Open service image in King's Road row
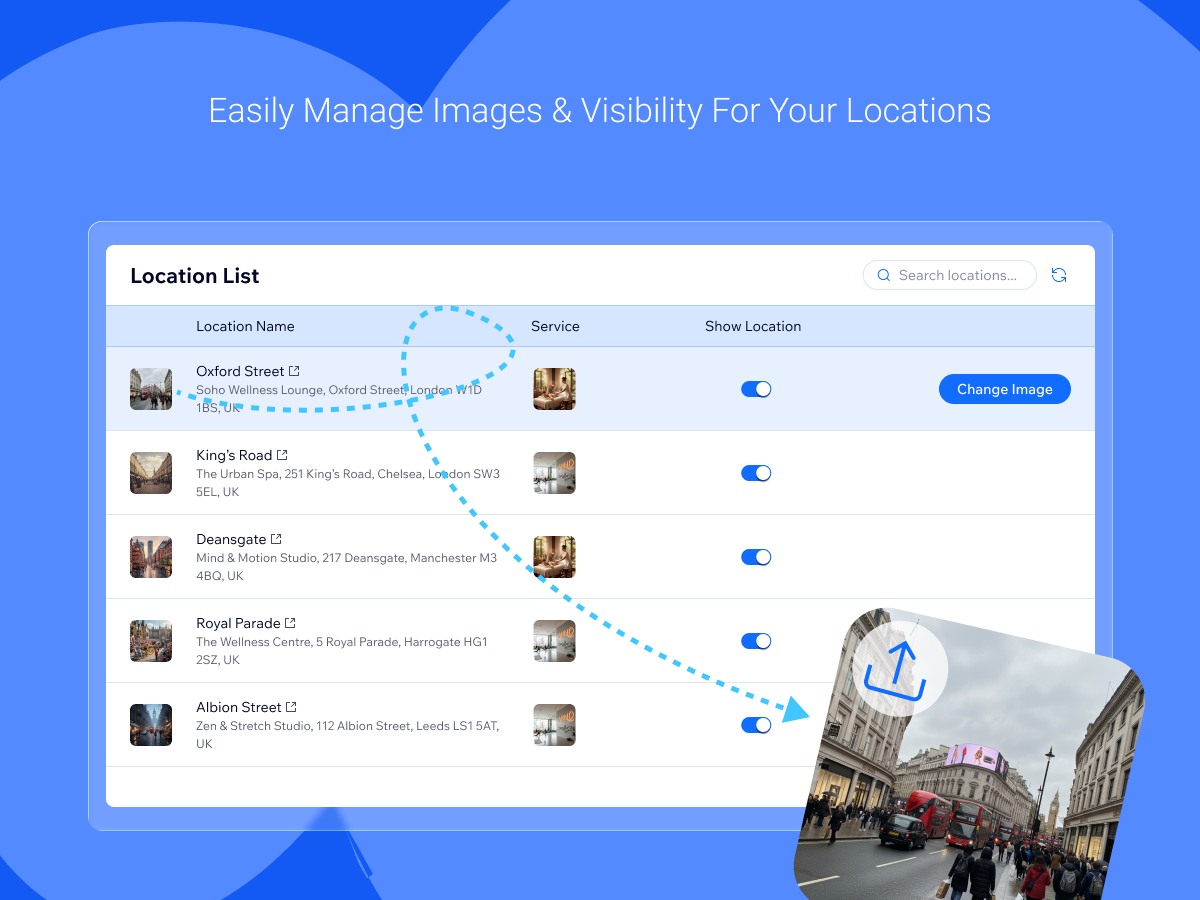The image size is (1200, 900). pyautogui.click(x=554, y=473)
